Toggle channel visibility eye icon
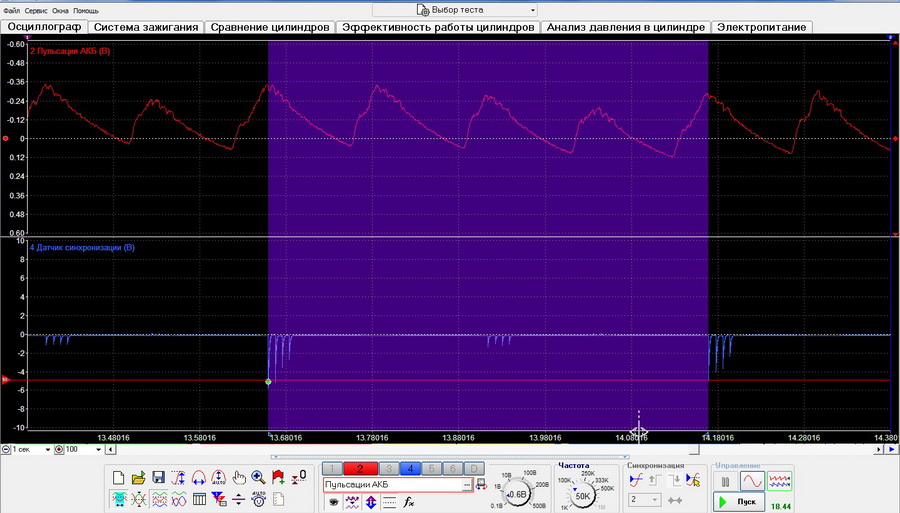 334,503
